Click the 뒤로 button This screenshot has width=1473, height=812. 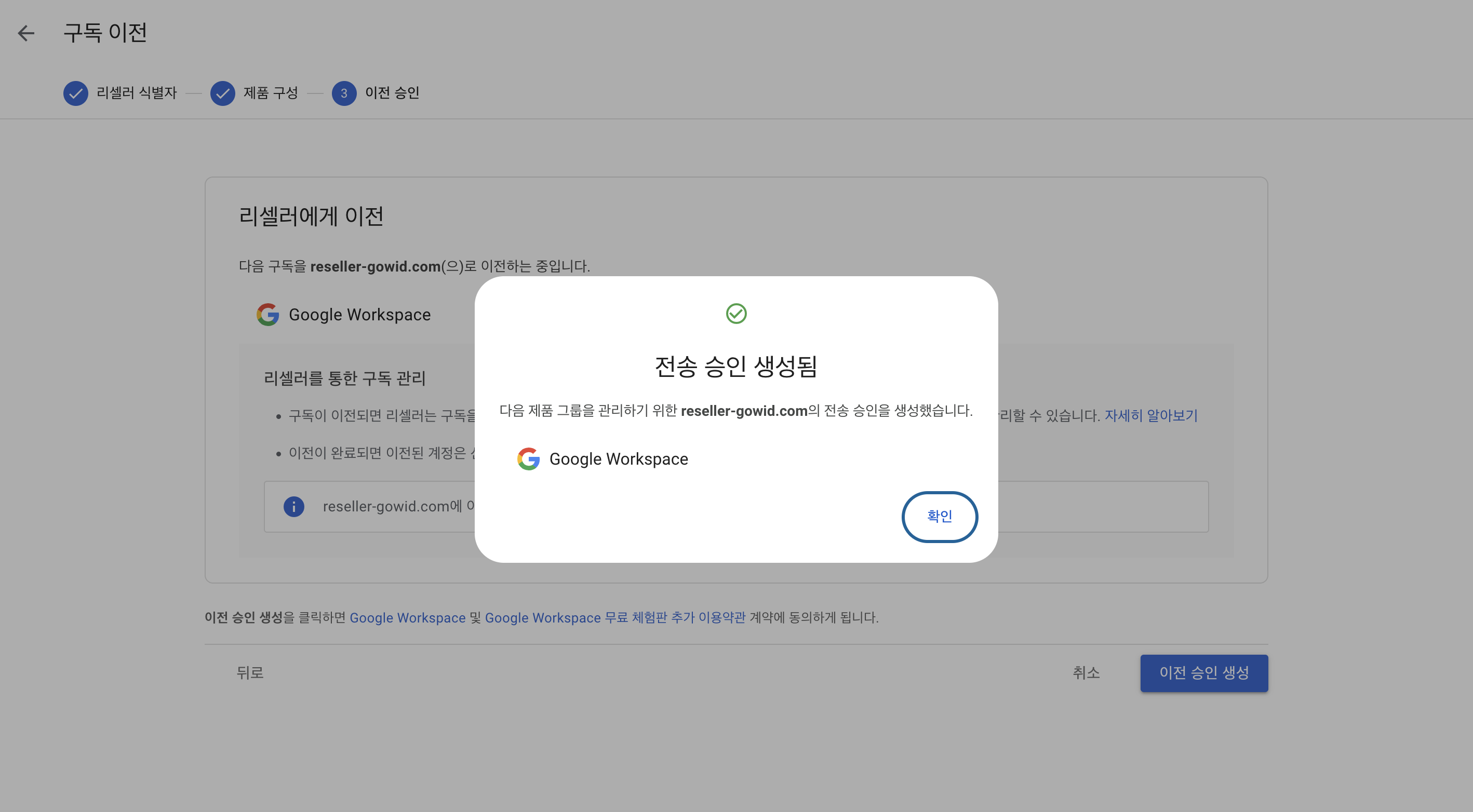pos(250,672)
